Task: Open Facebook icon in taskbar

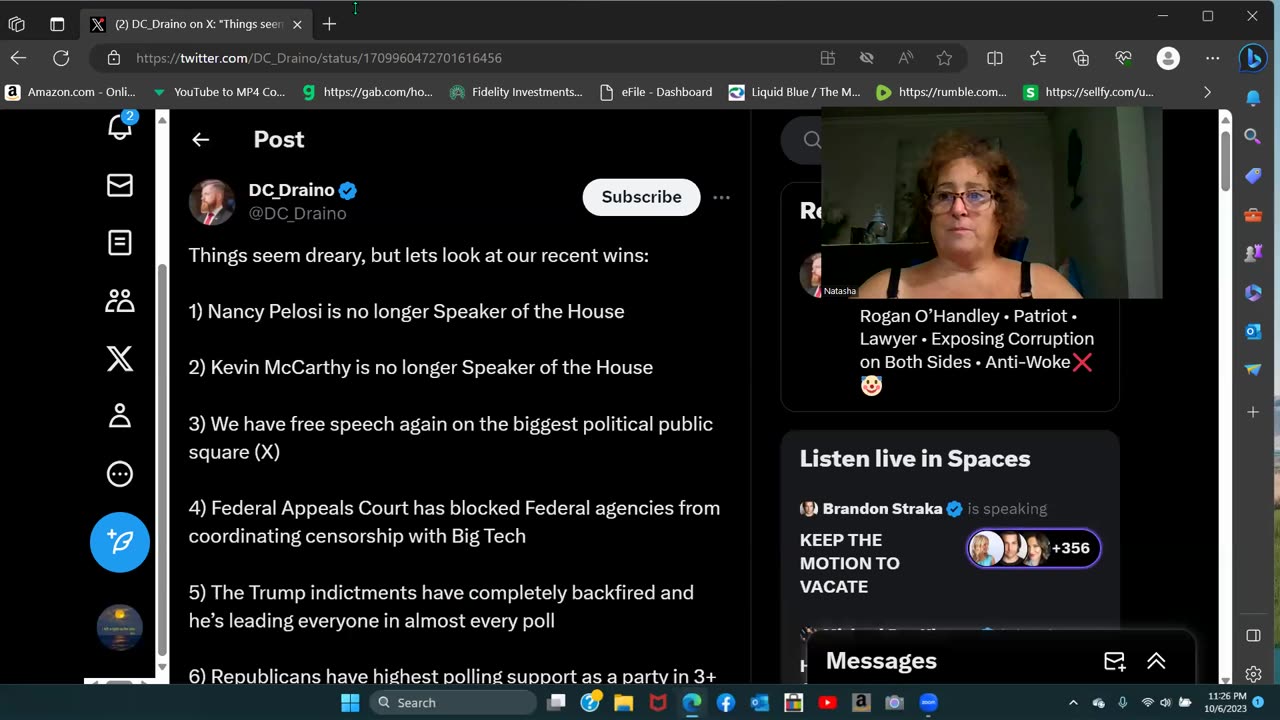Action: [x=726, y=703]
